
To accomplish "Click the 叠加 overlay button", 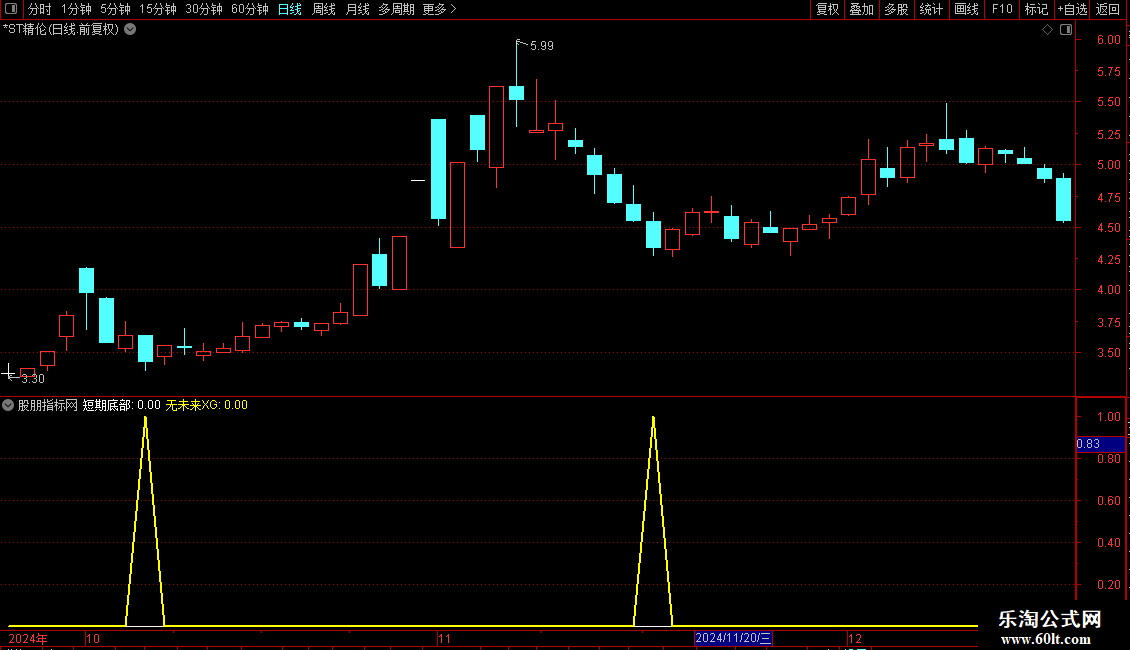I will (861, 9).
